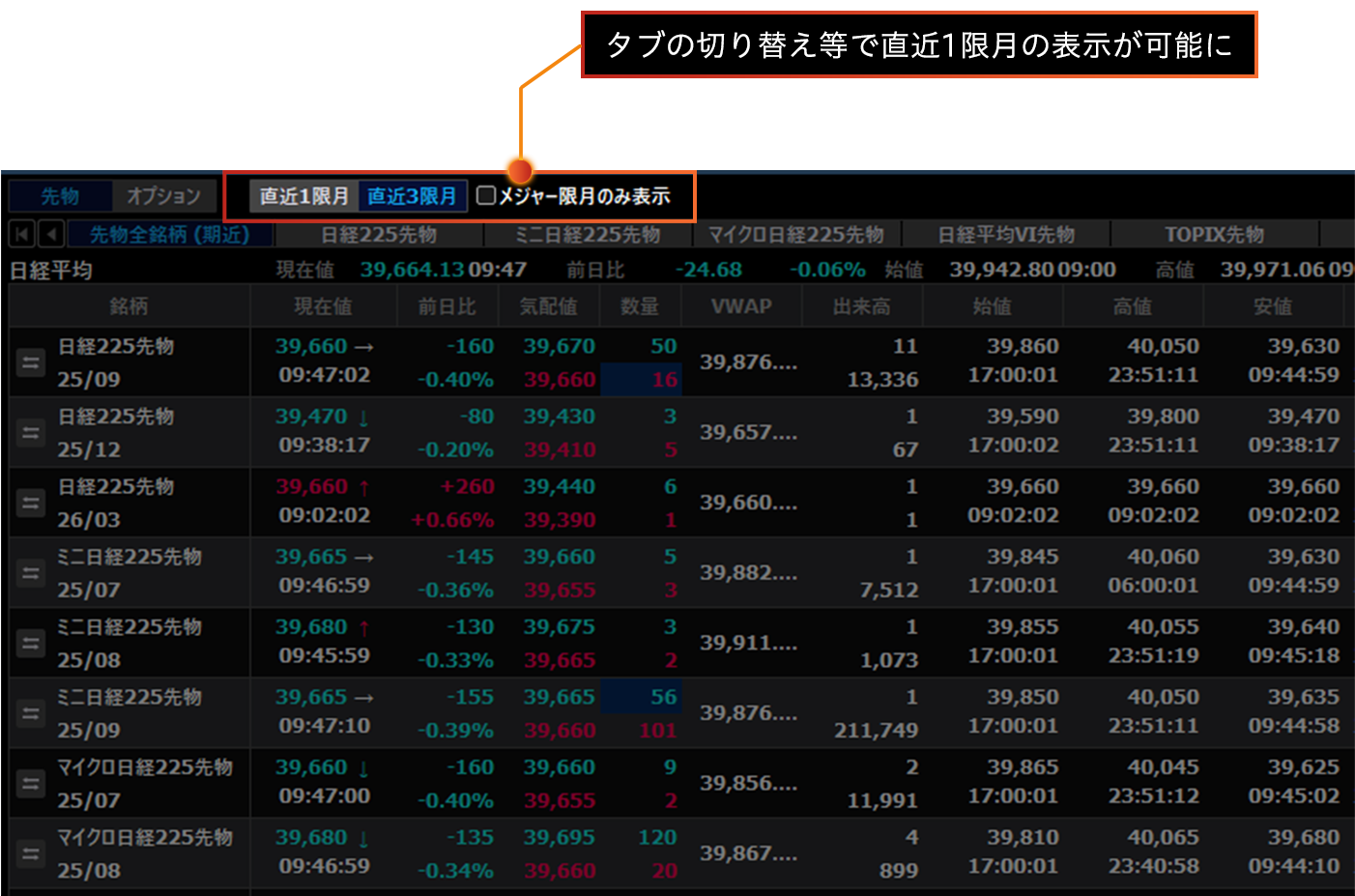Sort by 現在値 column header
Viewport: 1355px width, 896px height.
(324, 306)
